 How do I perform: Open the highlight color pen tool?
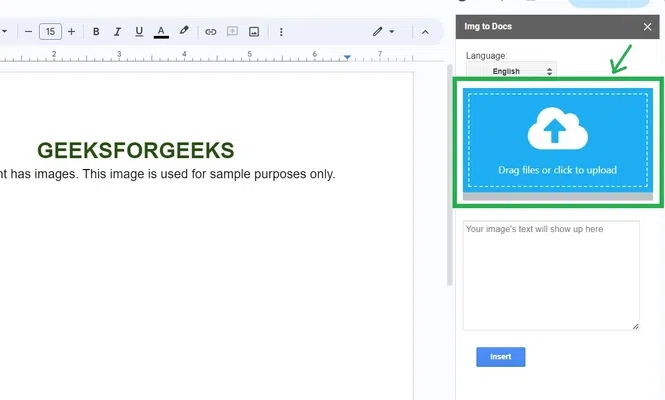pos(184,32)
